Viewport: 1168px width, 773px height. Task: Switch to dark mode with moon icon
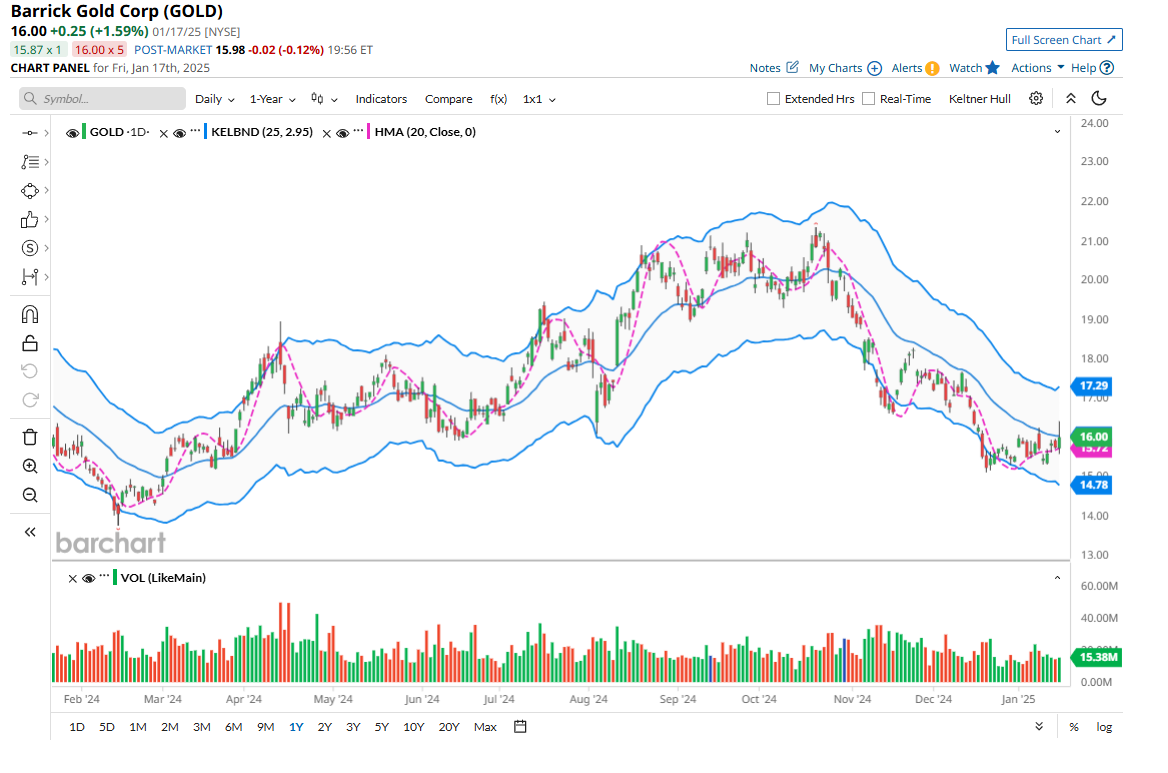[x=1099, y=98]
